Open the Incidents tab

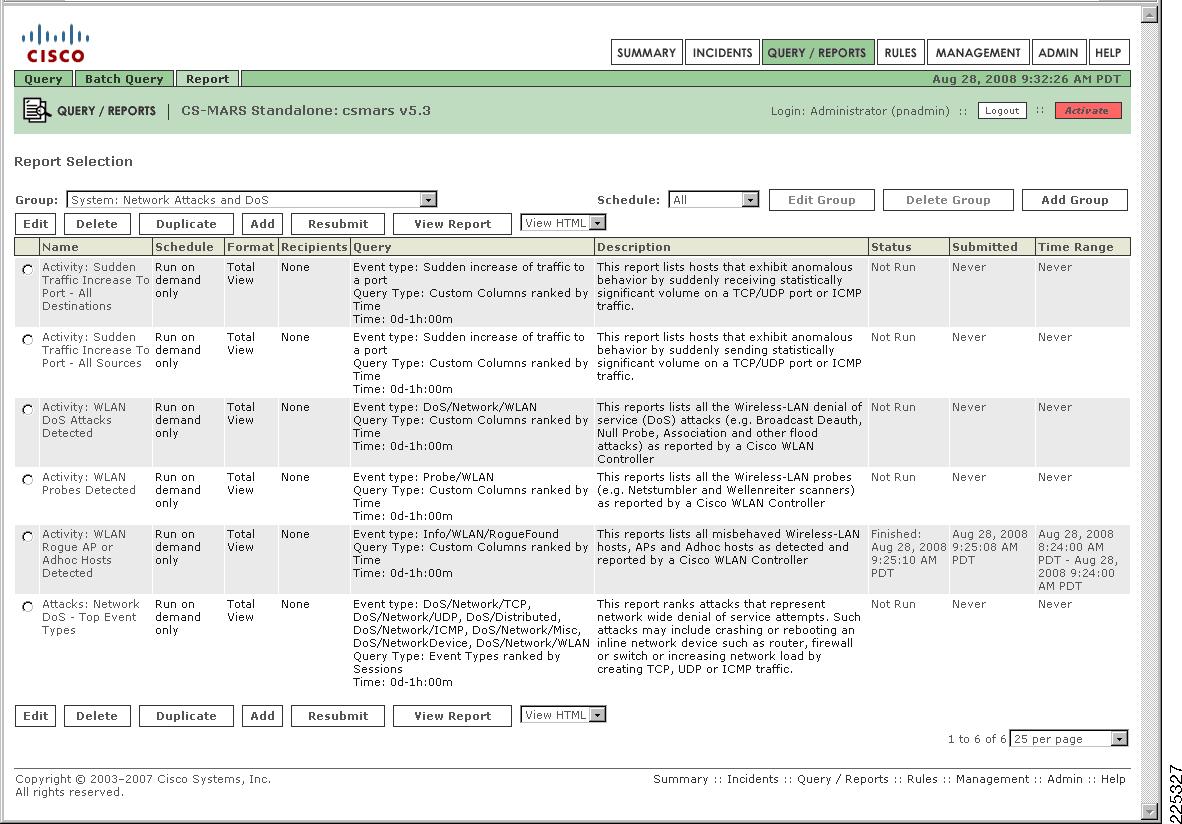pos(722,53)
